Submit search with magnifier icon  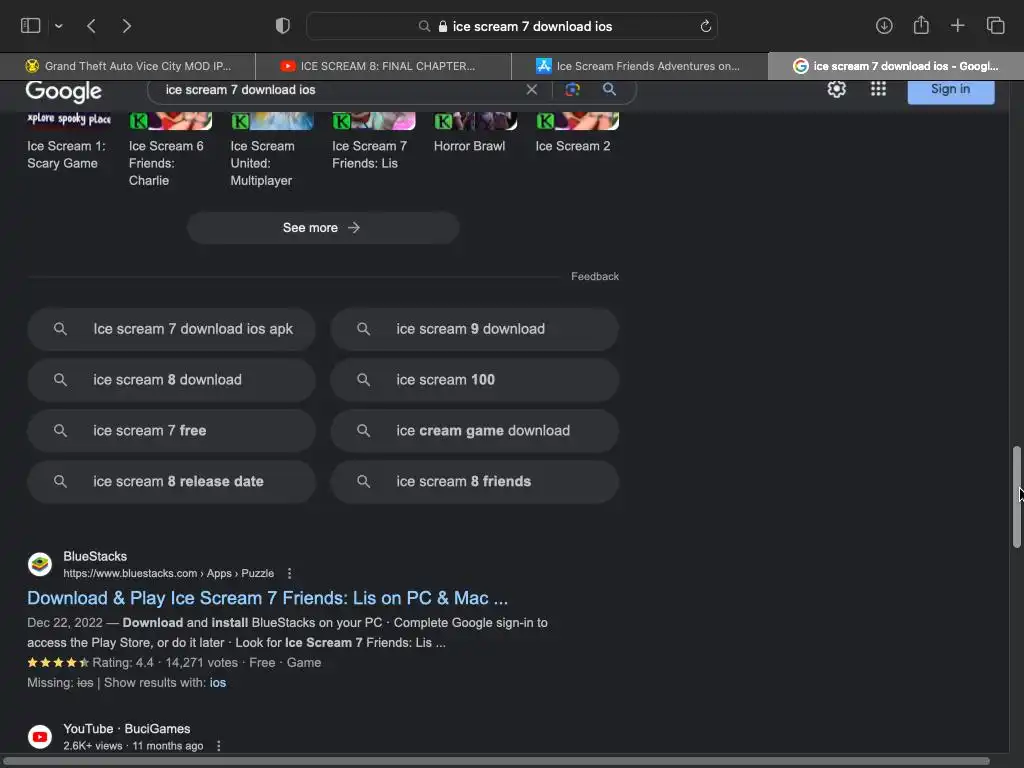(x=609, y=89)
